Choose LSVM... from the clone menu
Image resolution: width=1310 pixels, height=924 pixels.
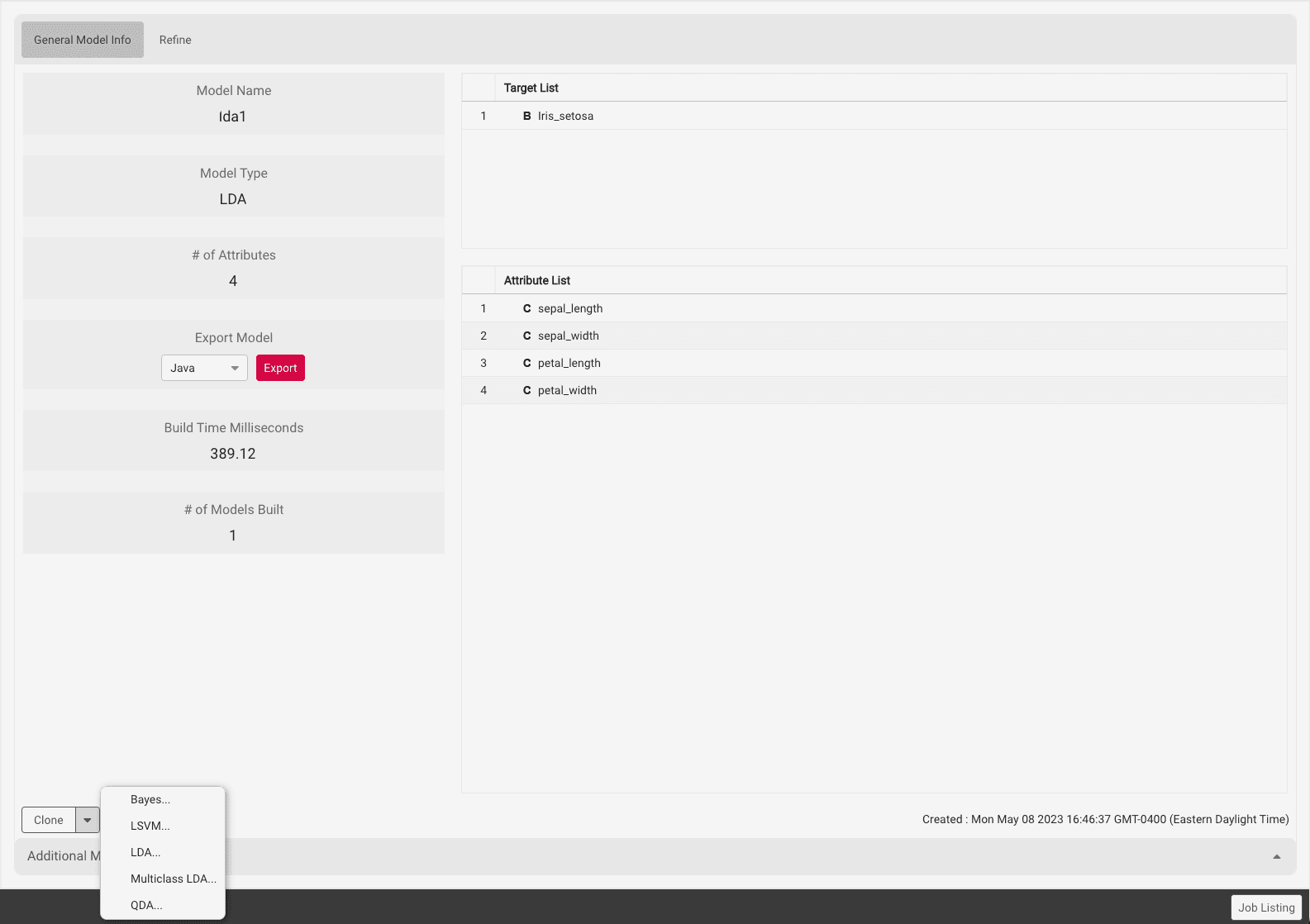coord(163,826)
